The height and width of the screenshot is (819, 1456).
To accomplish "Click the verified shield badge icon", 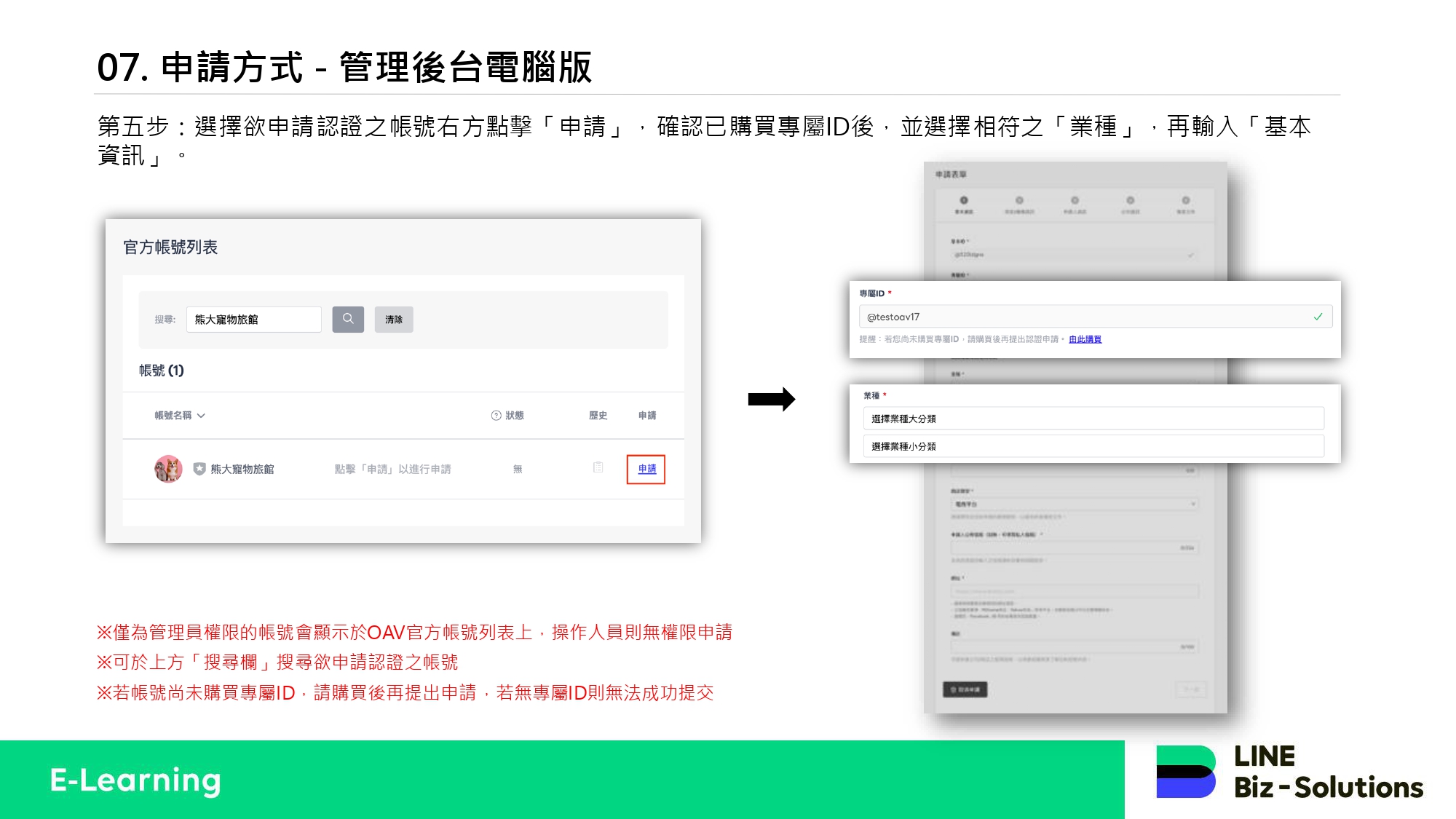I will pyautogui.click(x=199, y=469).
